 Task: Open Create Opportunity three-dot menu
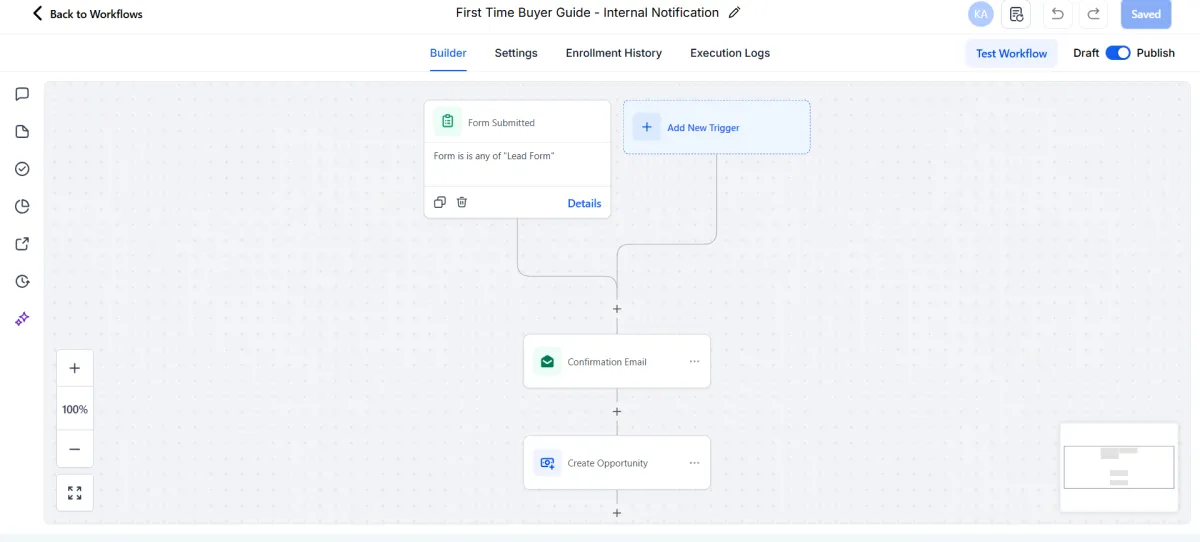point(695,463)
